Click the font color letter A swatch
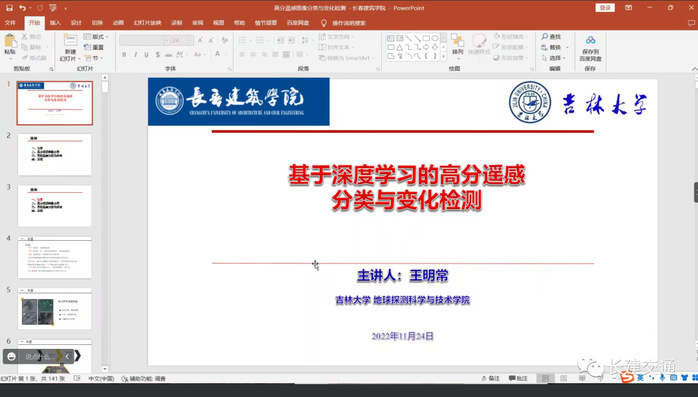 point(218,54)
